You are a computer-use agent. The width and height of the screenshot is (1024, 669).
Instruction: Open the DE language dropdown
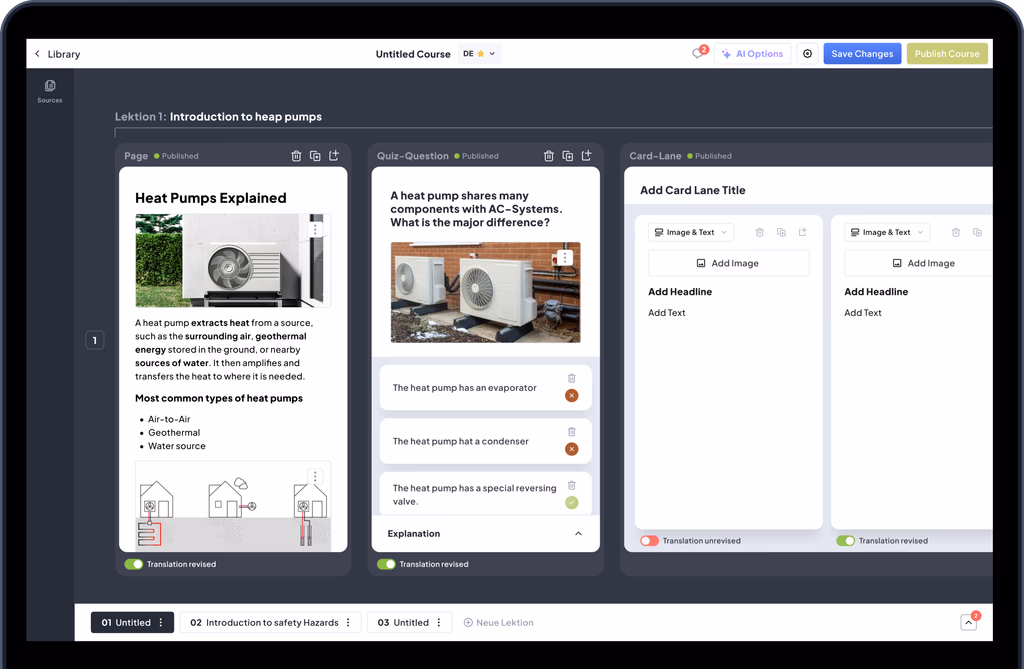coord(479,54)
